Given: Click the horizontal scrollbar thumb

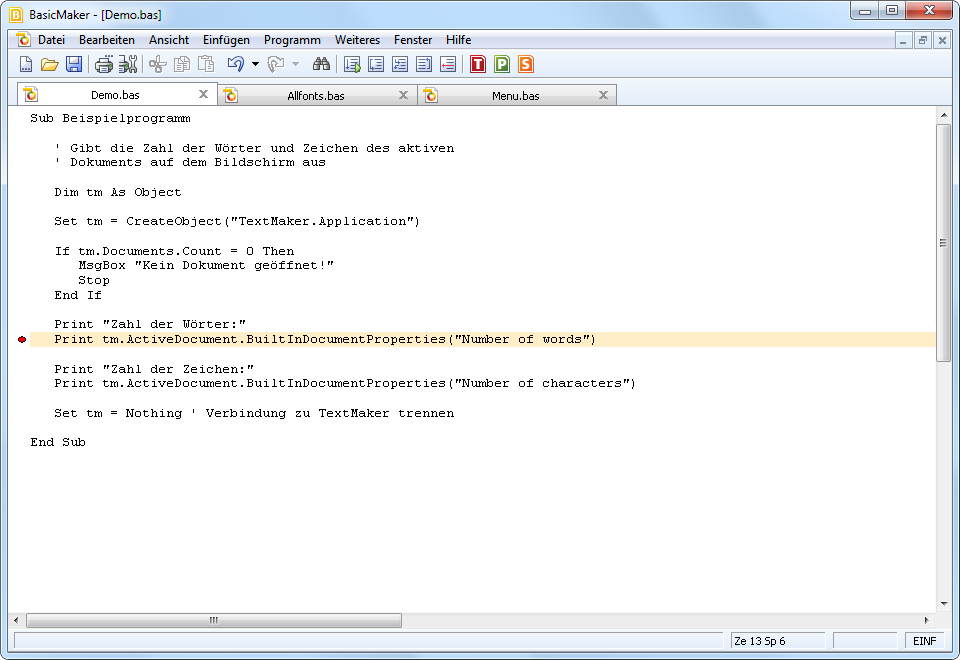Looking at the screenshot, I should pos(213,620).
